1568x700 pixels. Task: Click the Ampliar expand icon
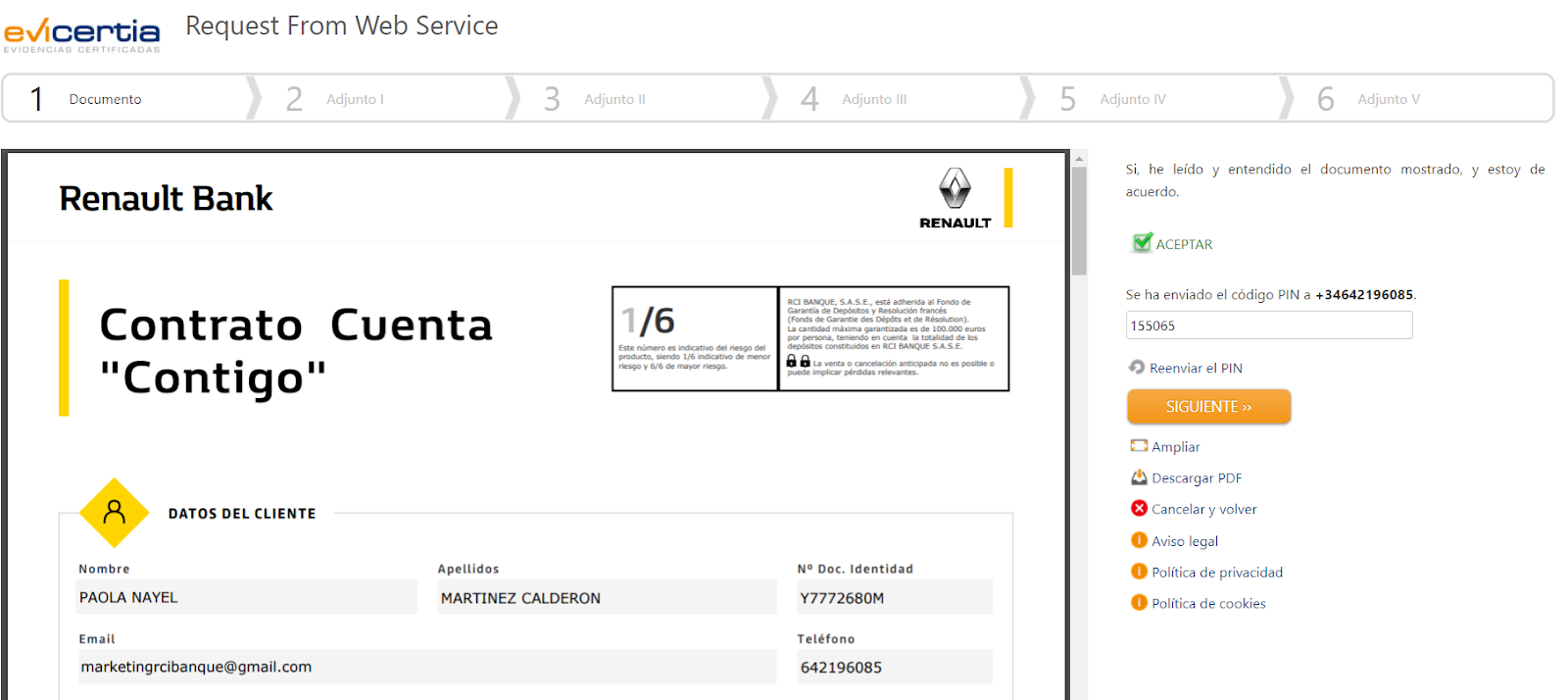(1139, 445)
